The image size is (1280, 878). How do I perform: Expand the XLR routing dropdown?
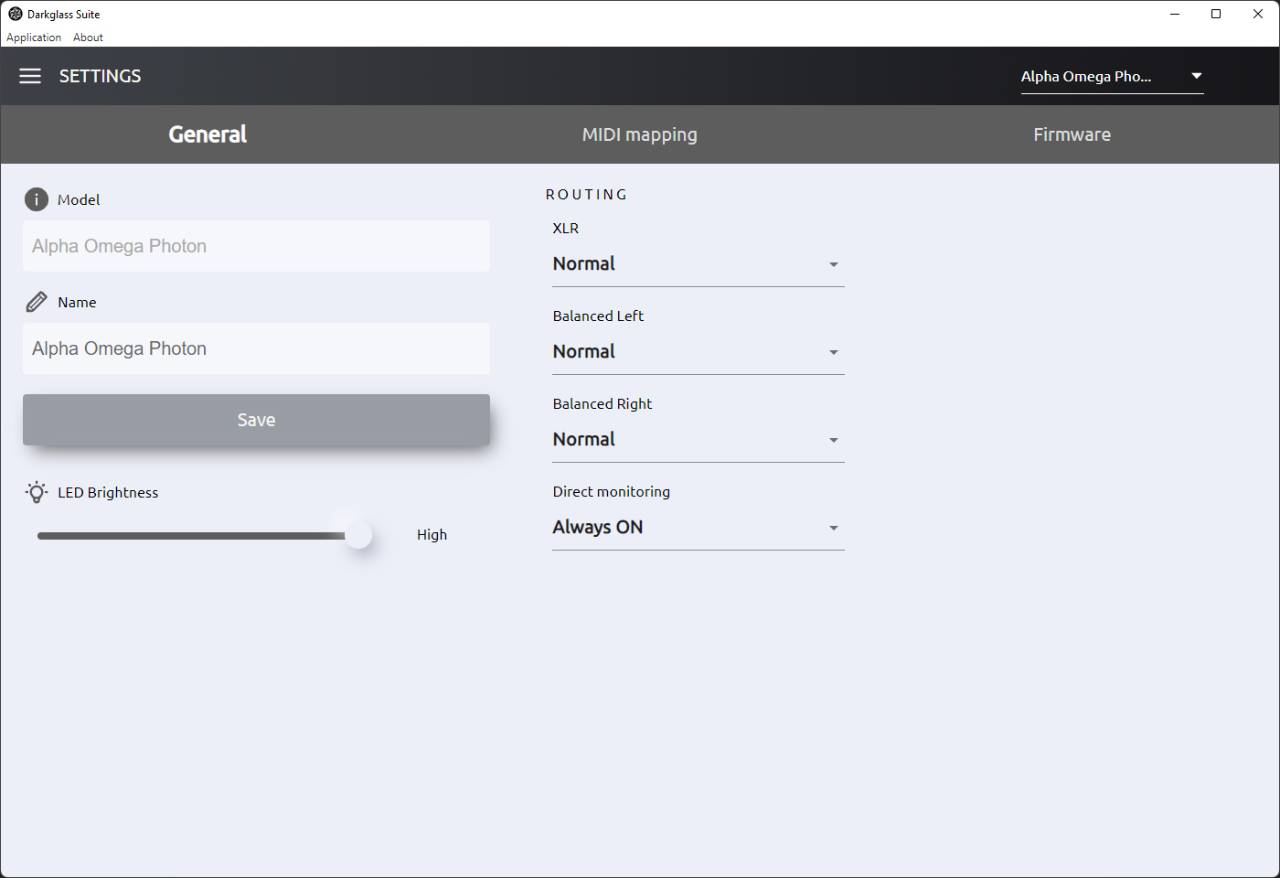(698, 264)
